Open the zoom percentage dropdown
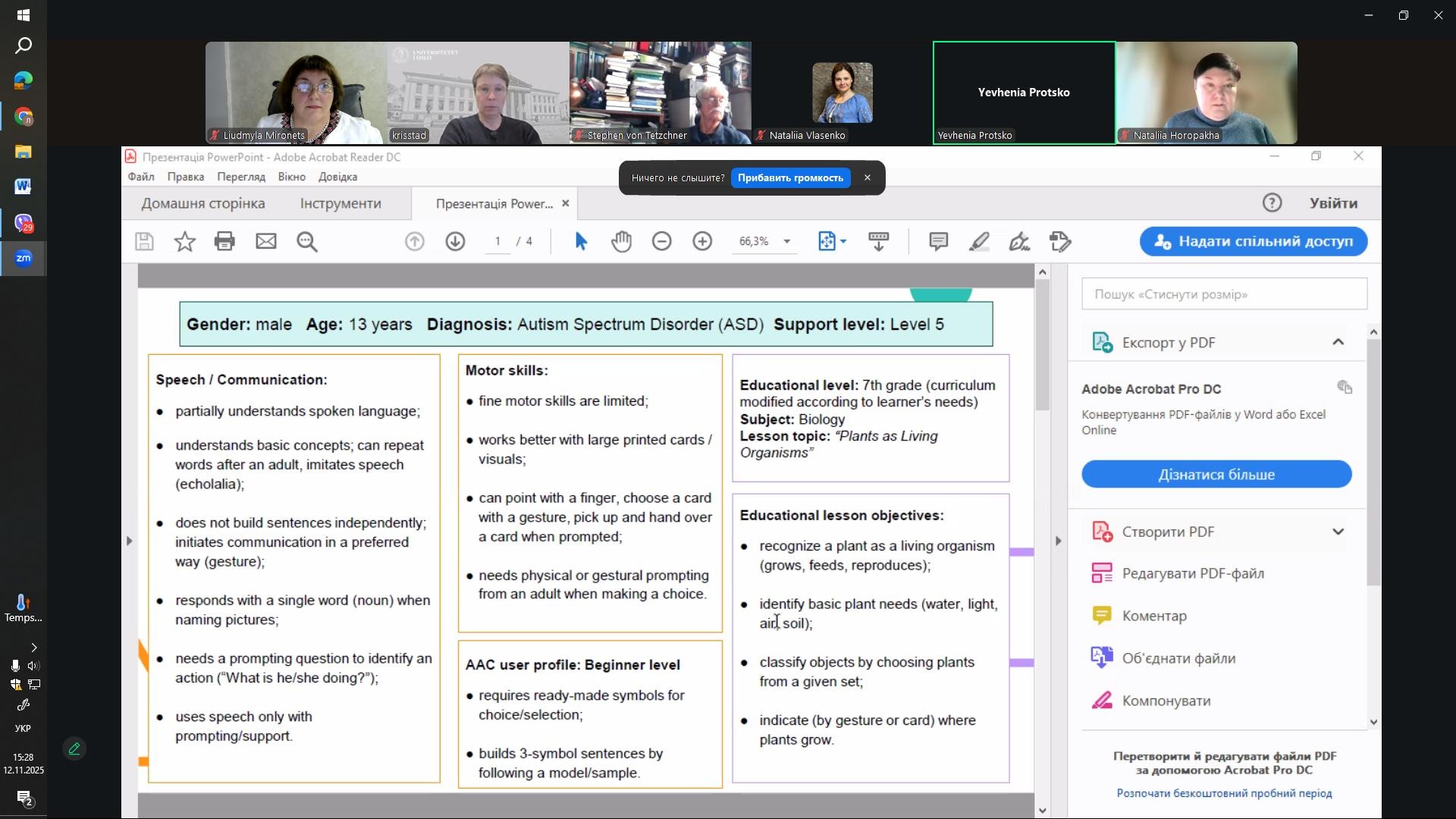This screenshot has height=819, width=1456. (x=786, y=242)
